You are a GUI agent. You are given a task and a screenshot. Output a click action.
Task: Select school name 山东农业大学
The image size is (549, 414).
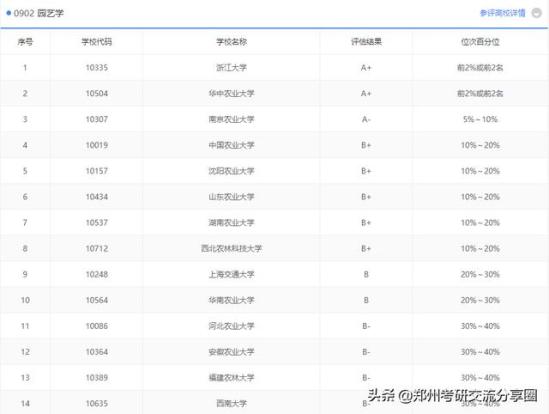[231, 197]
